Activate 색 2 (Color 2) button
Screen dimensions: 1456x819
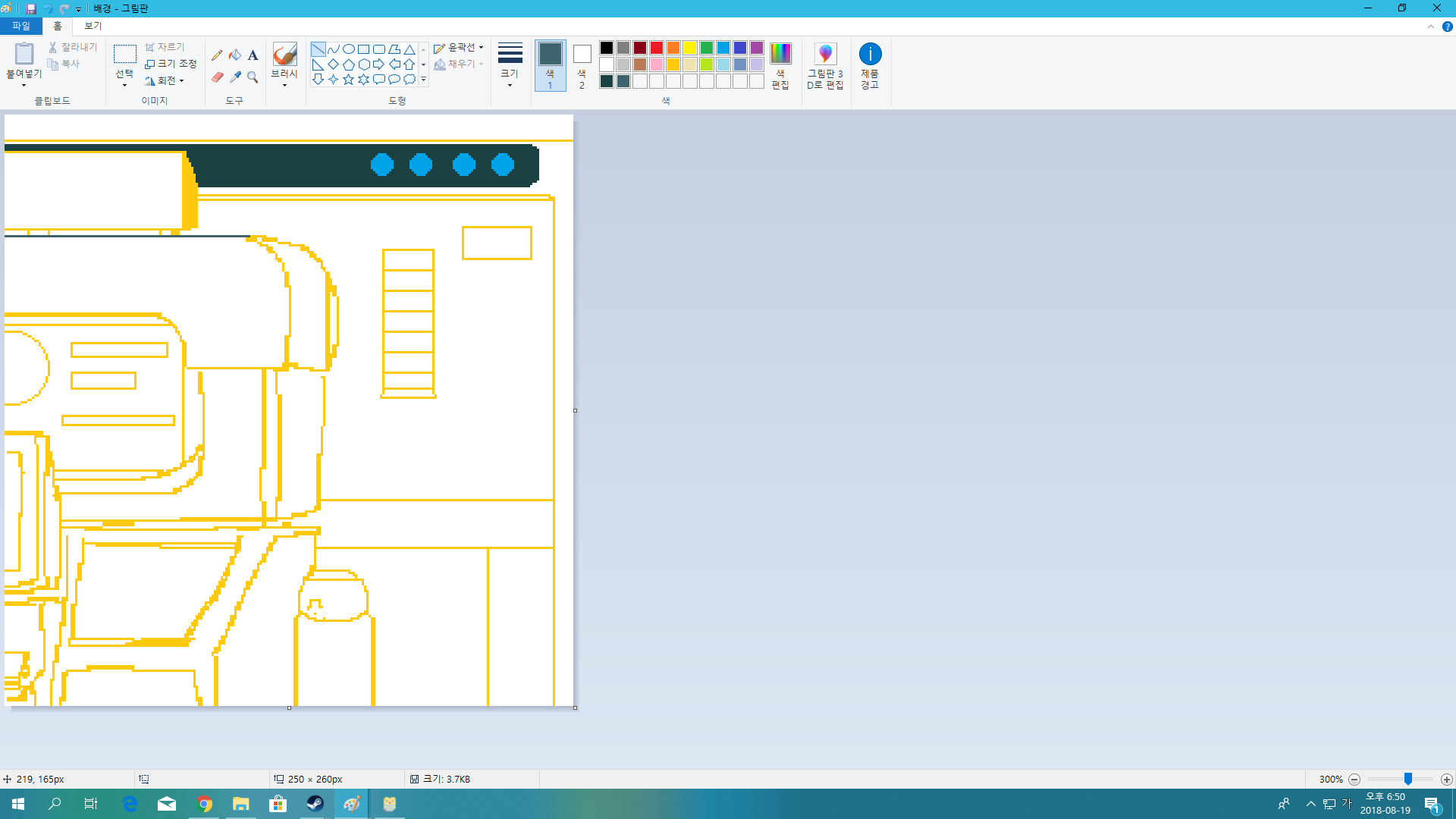tap(582, 66)
